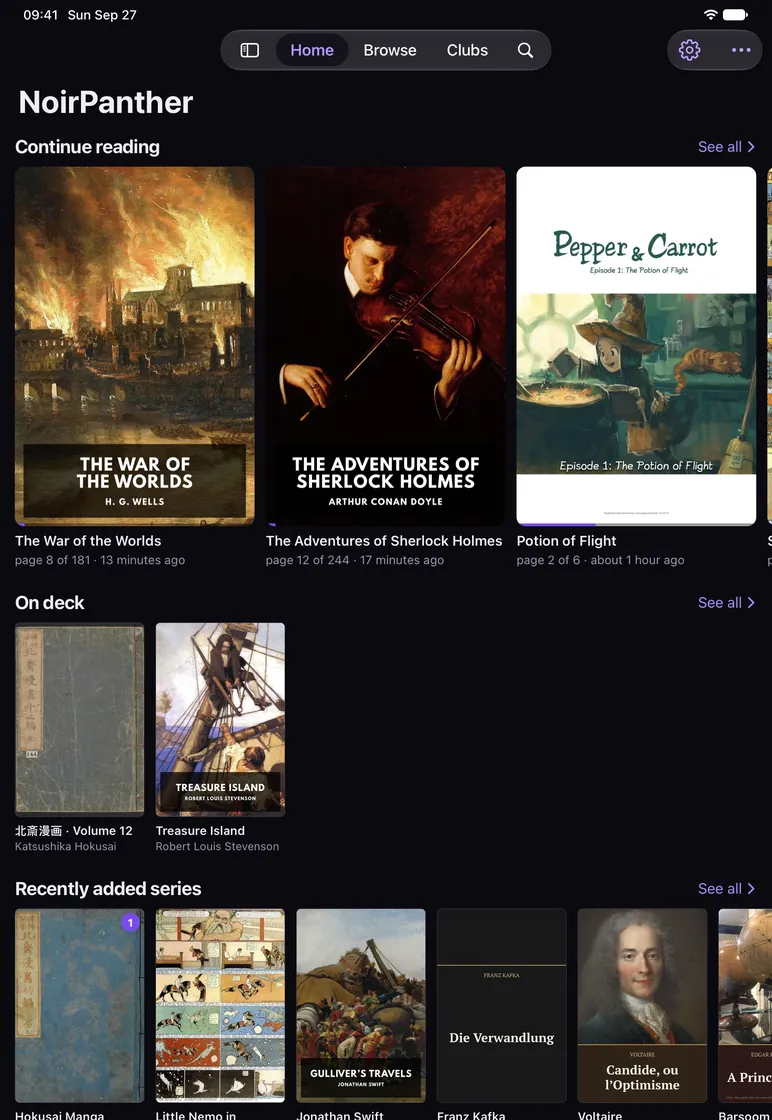Open the Hokusai Volume 12 cover
772x1120 pixels.
click(x=79, y=719)
